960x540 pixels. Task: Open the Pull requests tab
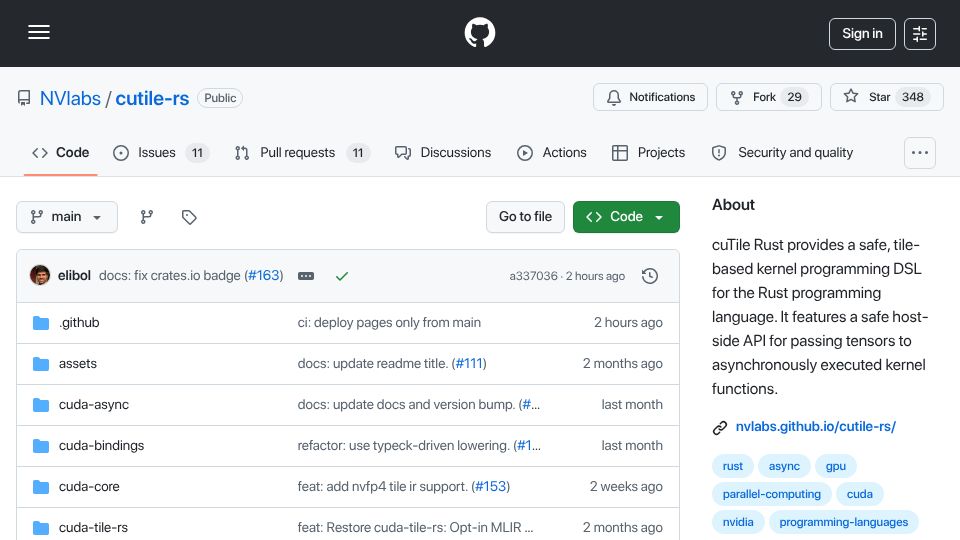[x=302, y=152]
